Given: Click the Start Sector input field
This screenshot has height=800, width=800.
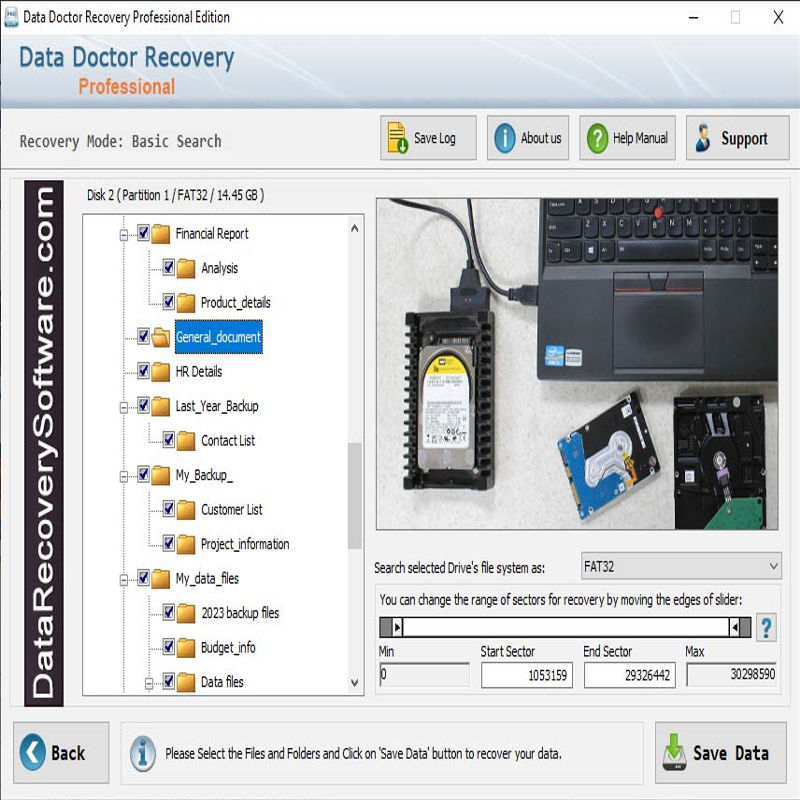Looking at the screenshot, I should point(527,675).
